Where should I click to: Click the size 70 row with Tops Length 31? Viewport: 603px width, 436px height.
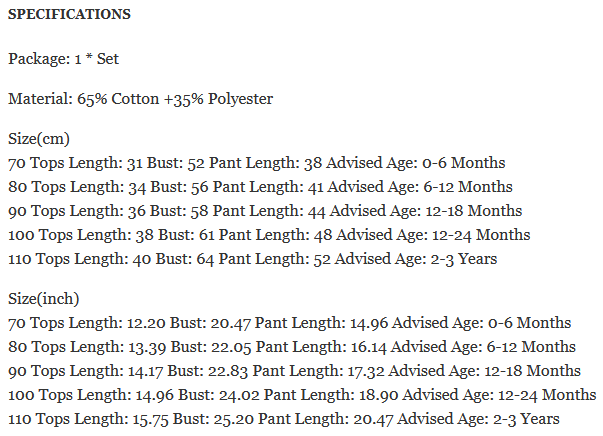(256, 163)
